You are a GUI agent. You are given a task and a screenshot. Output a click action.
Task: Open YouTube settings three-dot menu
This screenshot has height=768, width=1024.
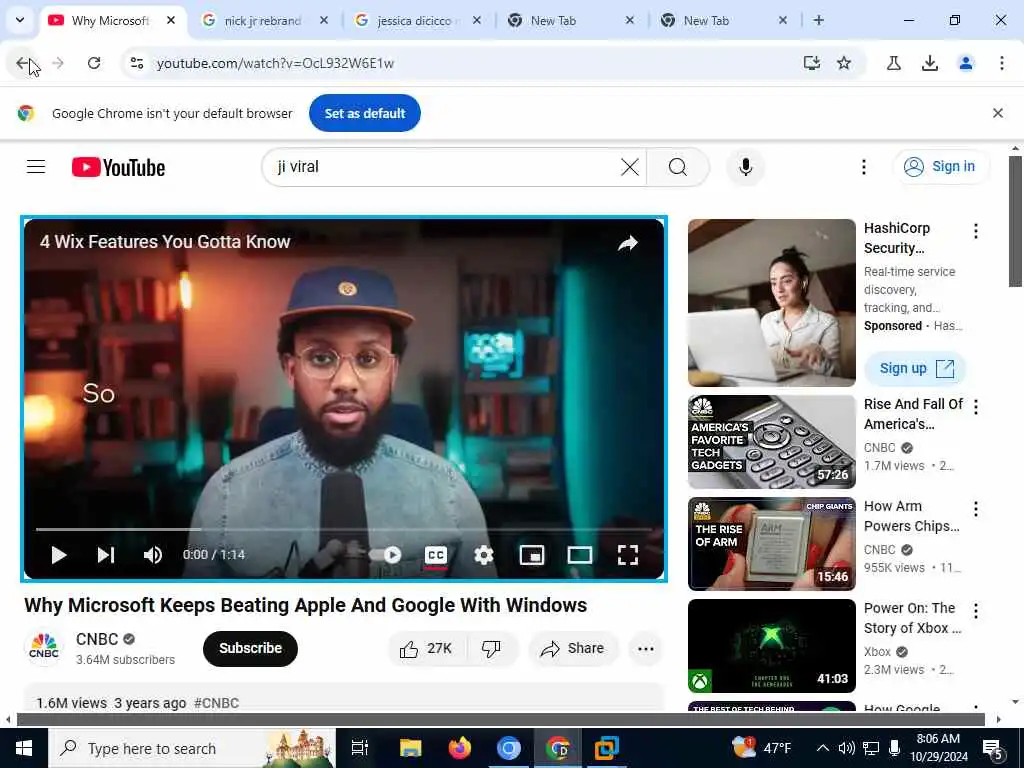click(x=863, y=167)
